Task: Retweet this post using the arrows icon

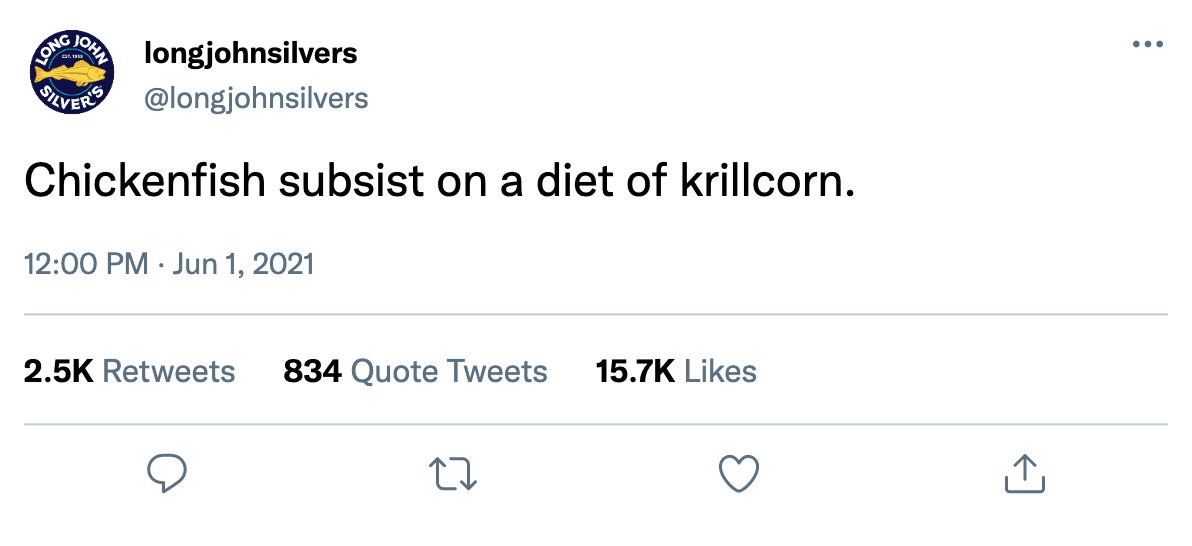Action: [x=453, y=473]
